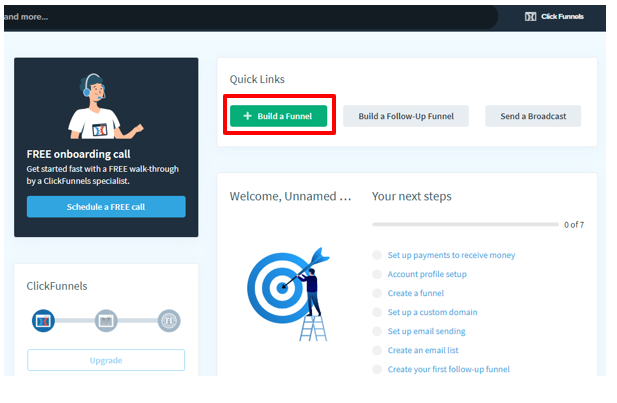The height and width of the screenshot is (403, 617).
Task: Open Set up email sending link
Action: [x=427, y=331]
